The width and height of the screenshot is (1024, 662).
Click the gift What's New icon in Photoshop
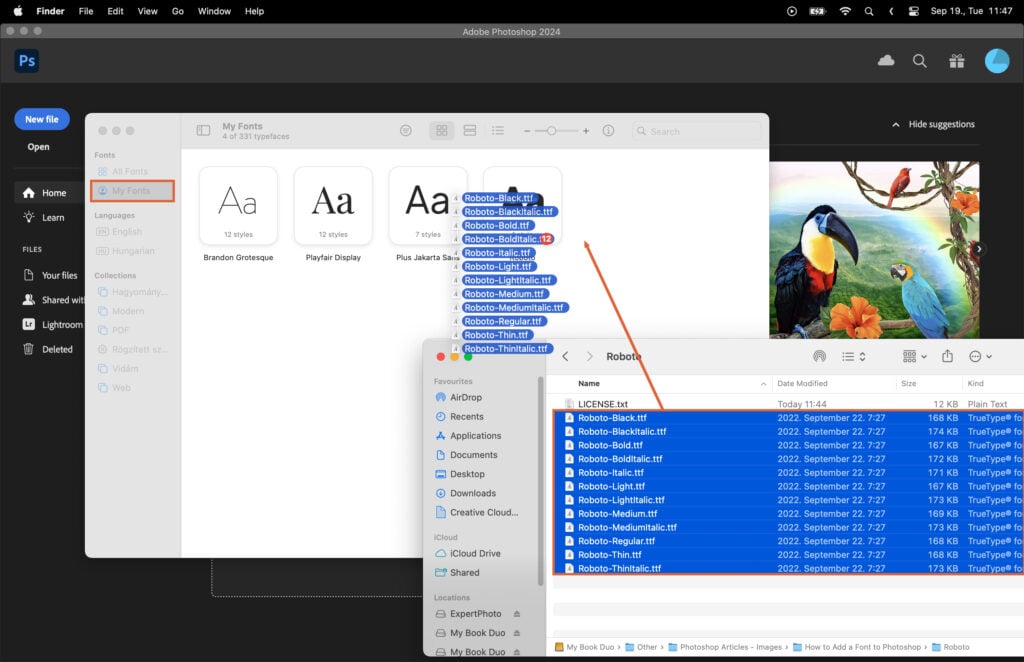click(956, 60)
